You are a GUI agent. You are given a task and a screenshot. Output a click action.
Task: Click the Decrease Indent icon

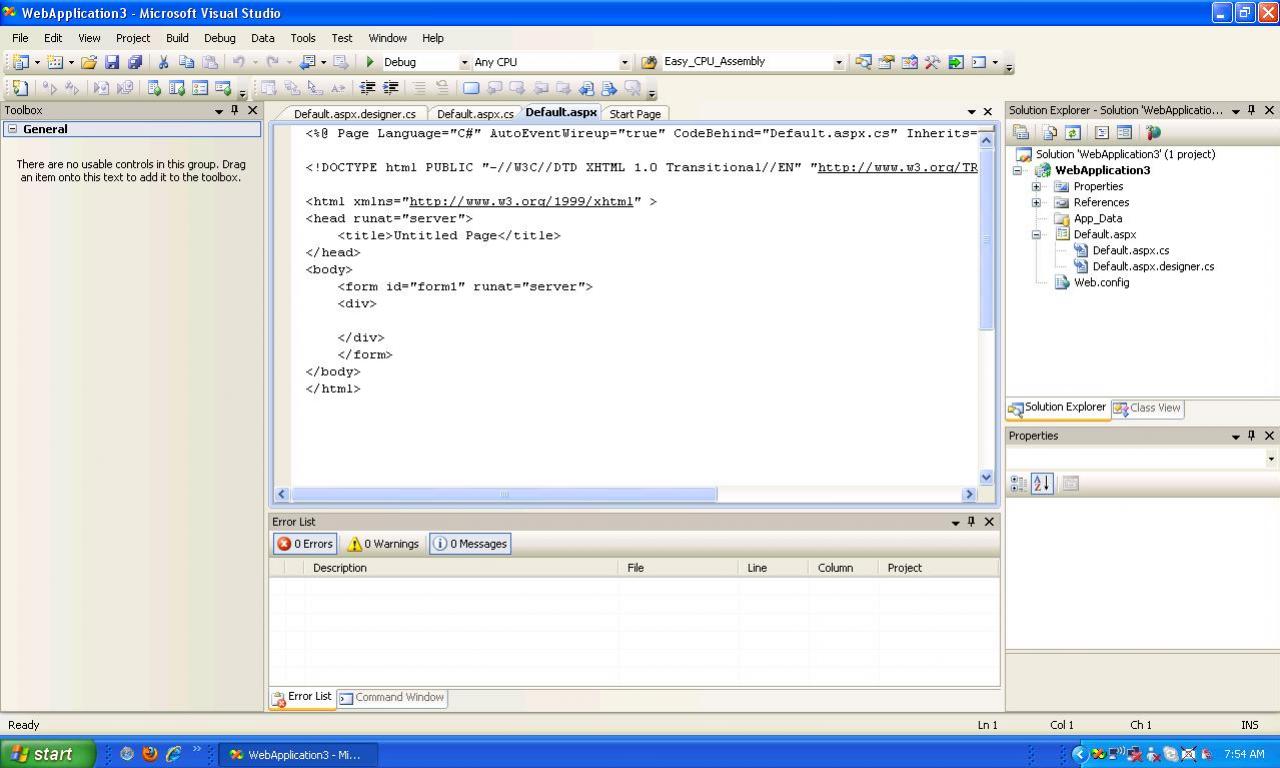pyautogui.click(x=367, y=88)
